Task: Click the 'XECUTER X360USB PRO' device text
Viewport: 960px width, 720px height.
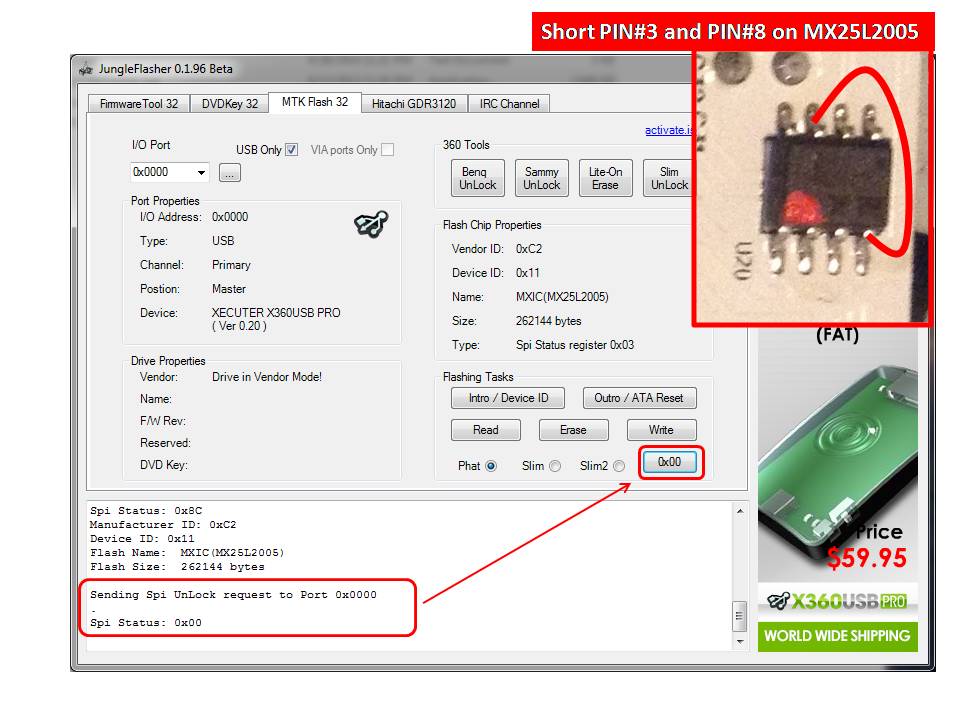Action: click(x=276, y=313)
